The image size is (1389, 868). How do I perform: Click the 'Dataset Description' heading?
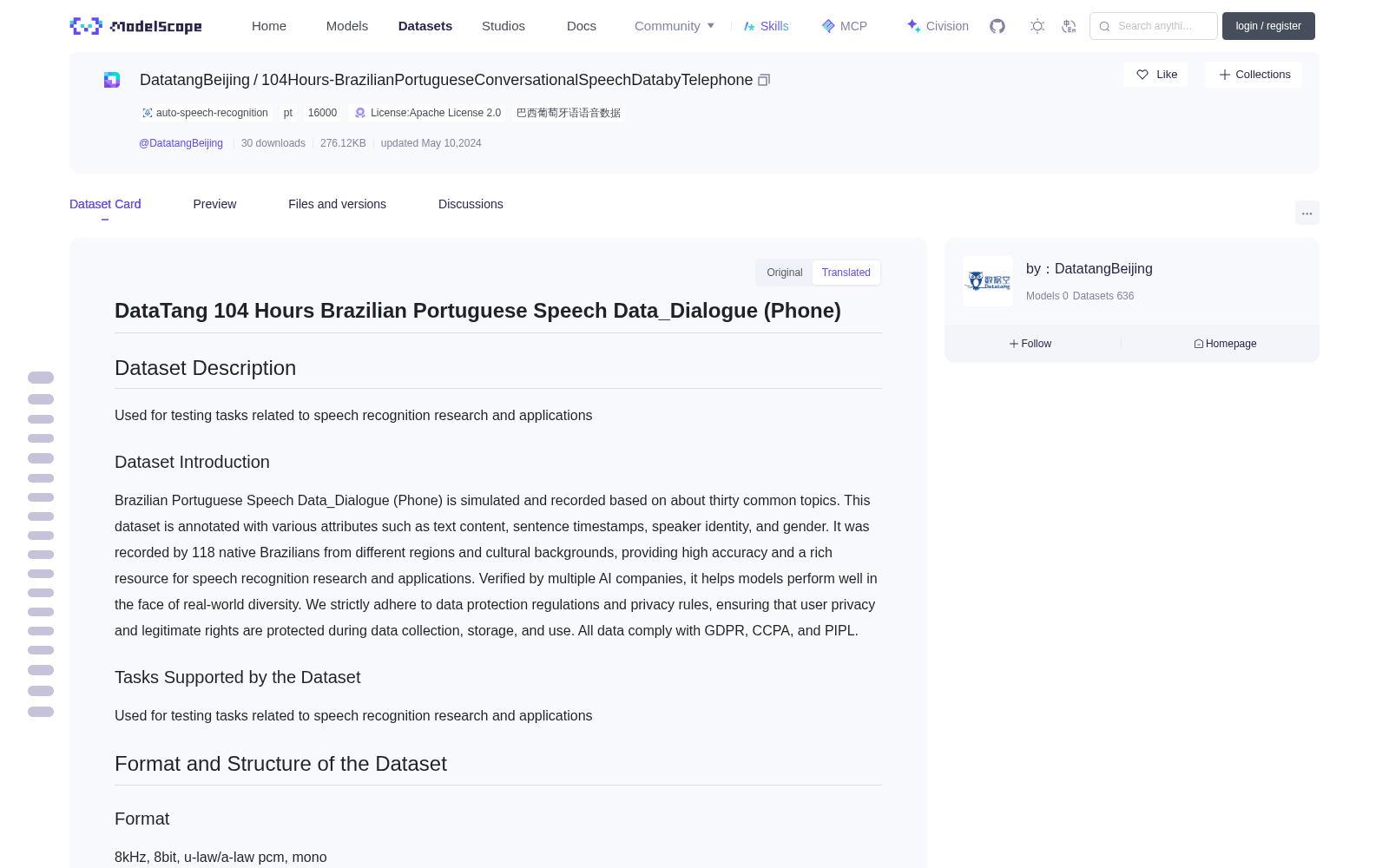coord(205,368)
